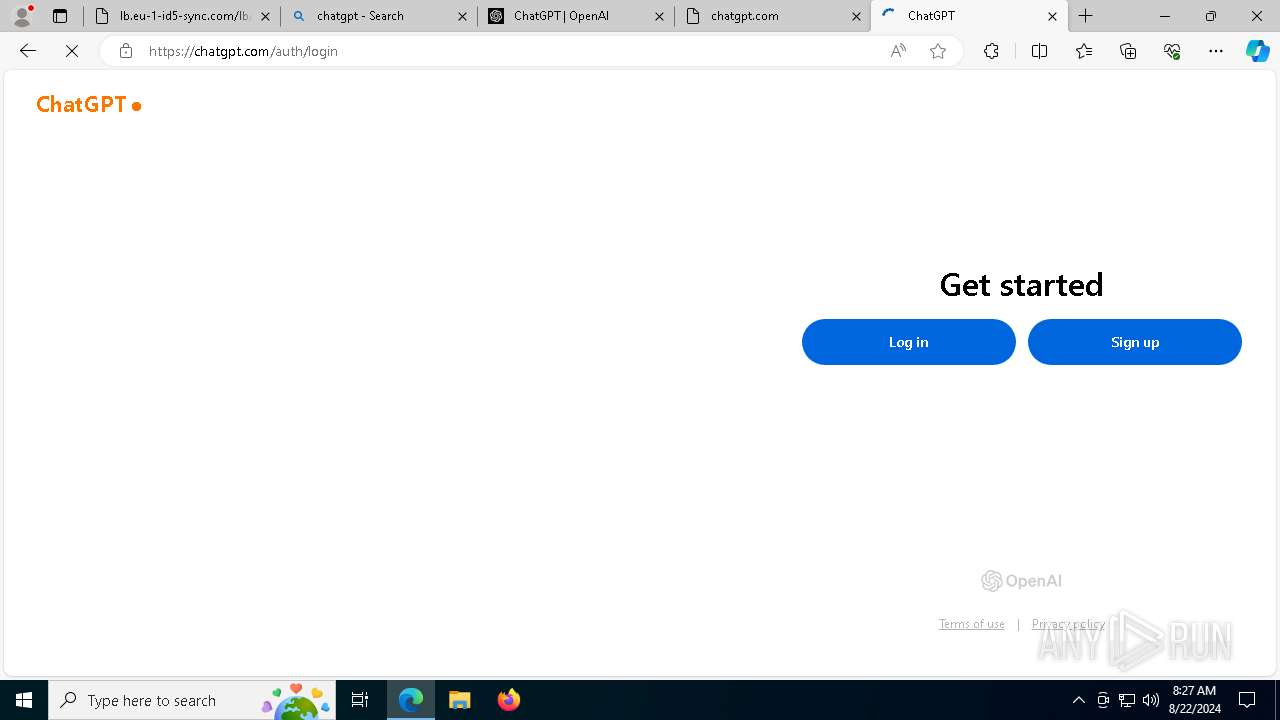Viewport: 1280px width, 720px height.
Task: Switch to ChatGPT | OpenAI tab
Action: point(576,16)
